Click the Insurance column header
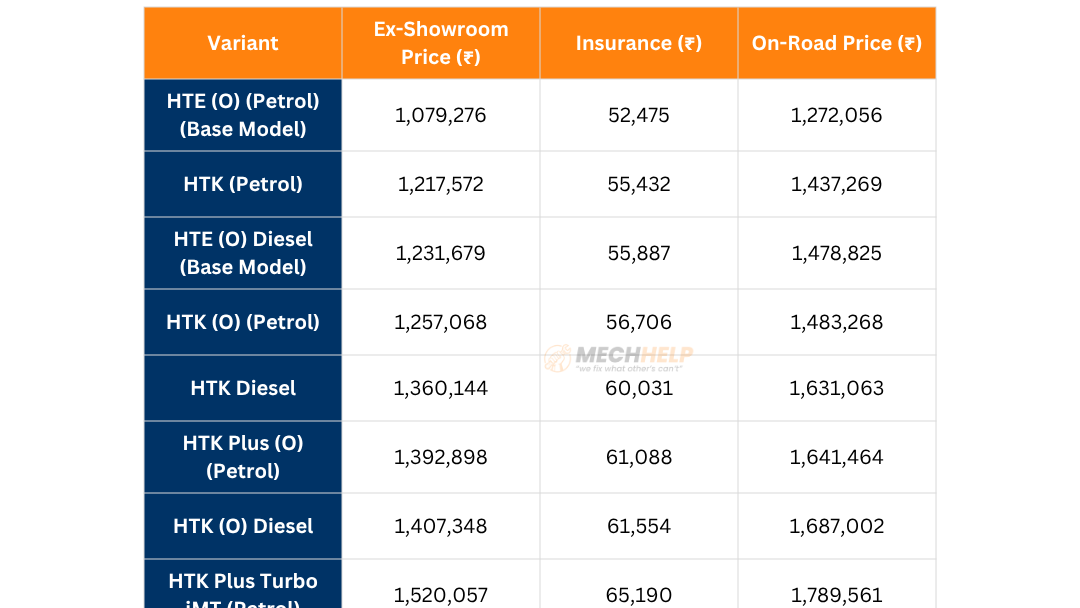1080x608 pixels. (x=639, y=43)
